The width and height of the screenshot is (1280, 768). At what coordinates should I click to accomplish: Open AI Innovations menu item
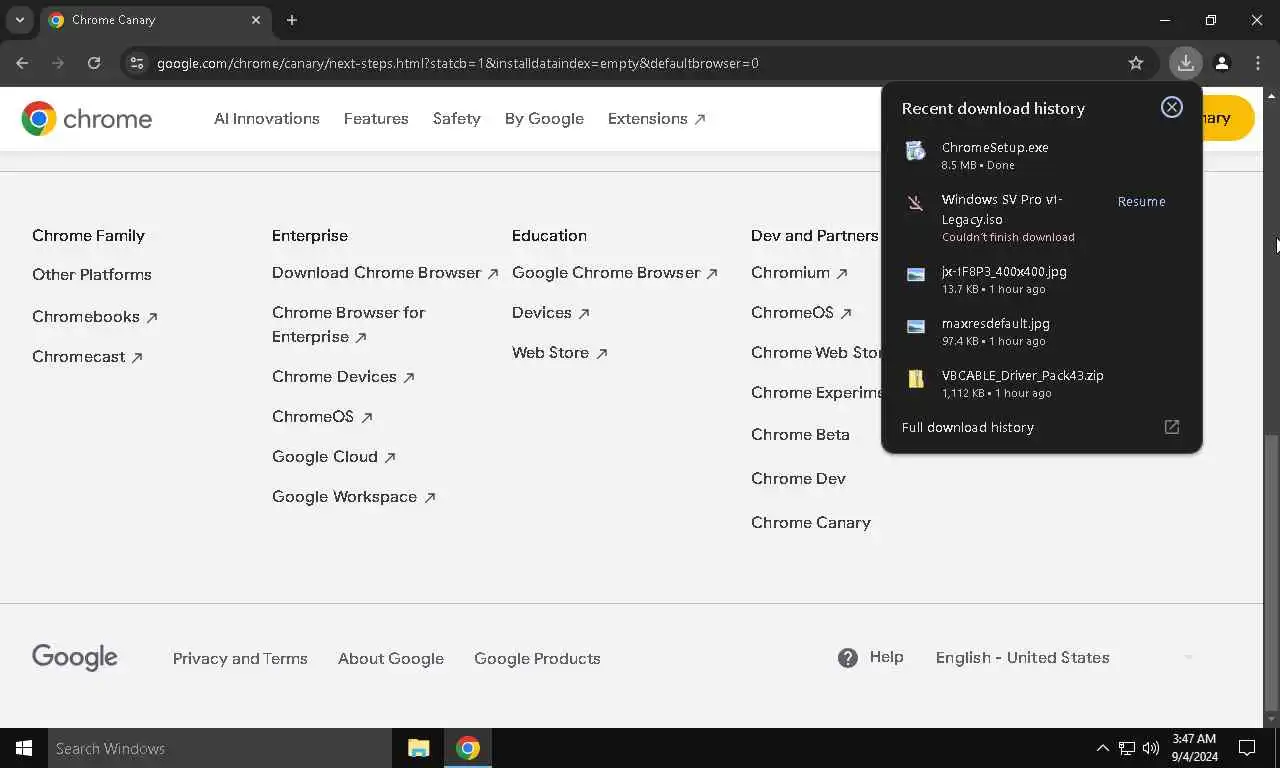click(x=267, y=118)
